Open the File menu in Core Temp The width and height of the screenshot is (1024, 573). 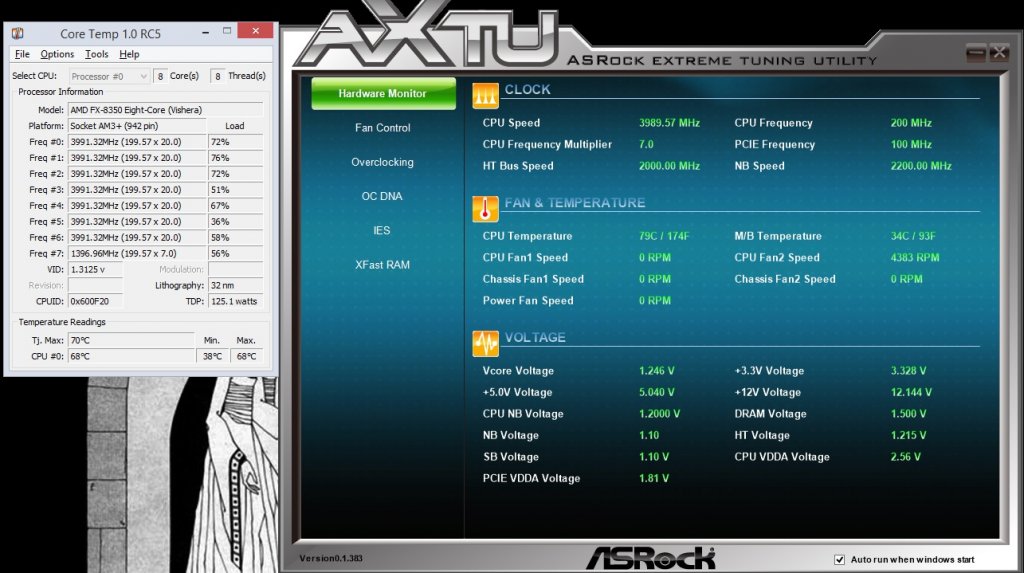click(x=22, y=54)
